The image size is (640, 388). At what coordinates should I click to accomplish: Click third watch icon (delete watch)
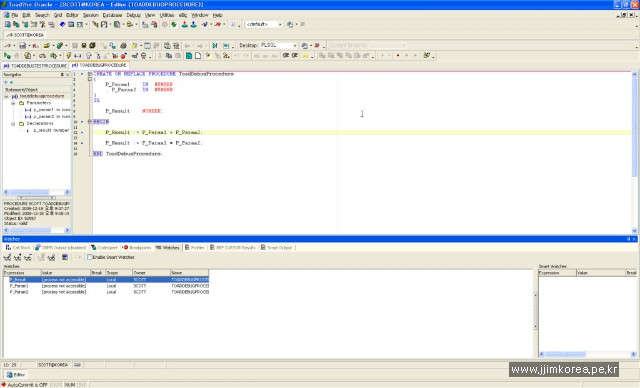28,257
